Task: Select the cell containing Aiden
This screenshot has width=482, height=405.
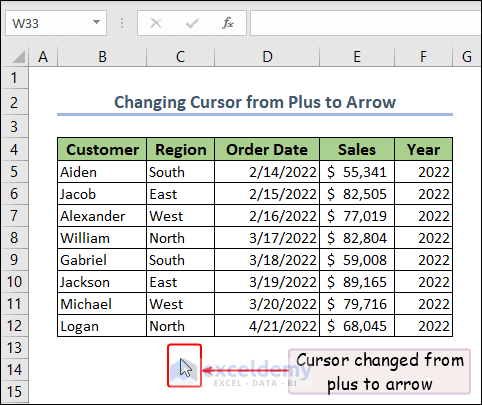Action: pyautogui.click(x=102, y=172)
